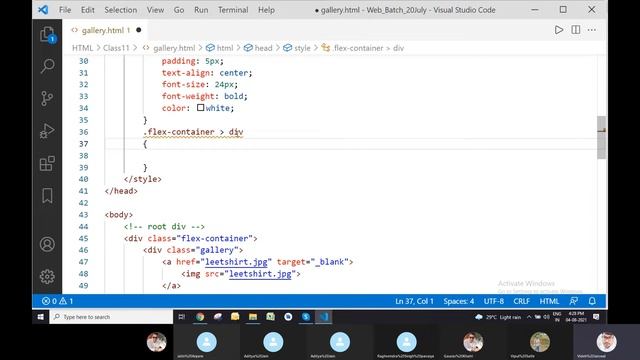Expand the HTML breadcrumb folder
Image resolution: width=640 pixels, height=360 pixels.
coord(82,48)
